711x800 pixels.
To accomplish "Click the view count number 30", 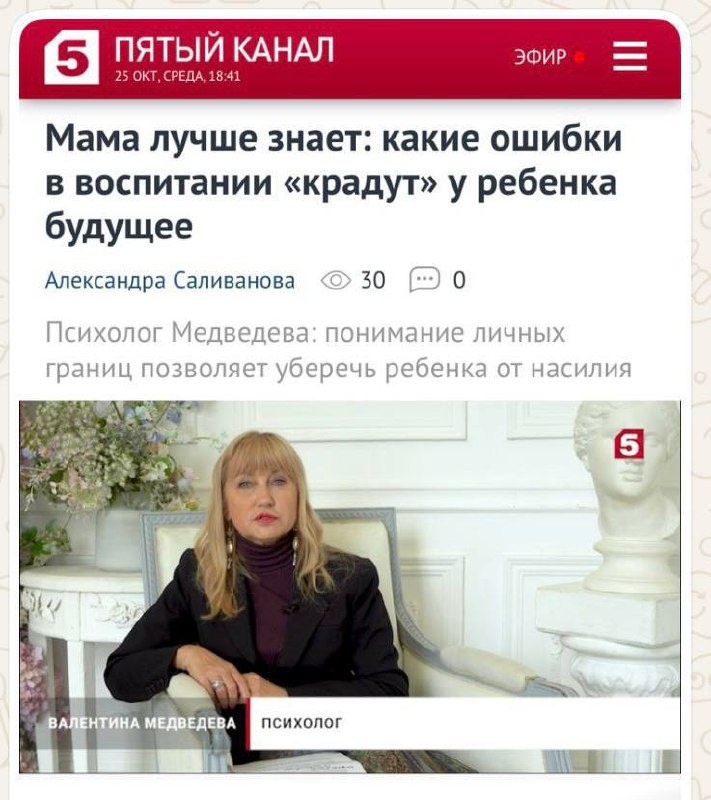I will coord(373,281).
